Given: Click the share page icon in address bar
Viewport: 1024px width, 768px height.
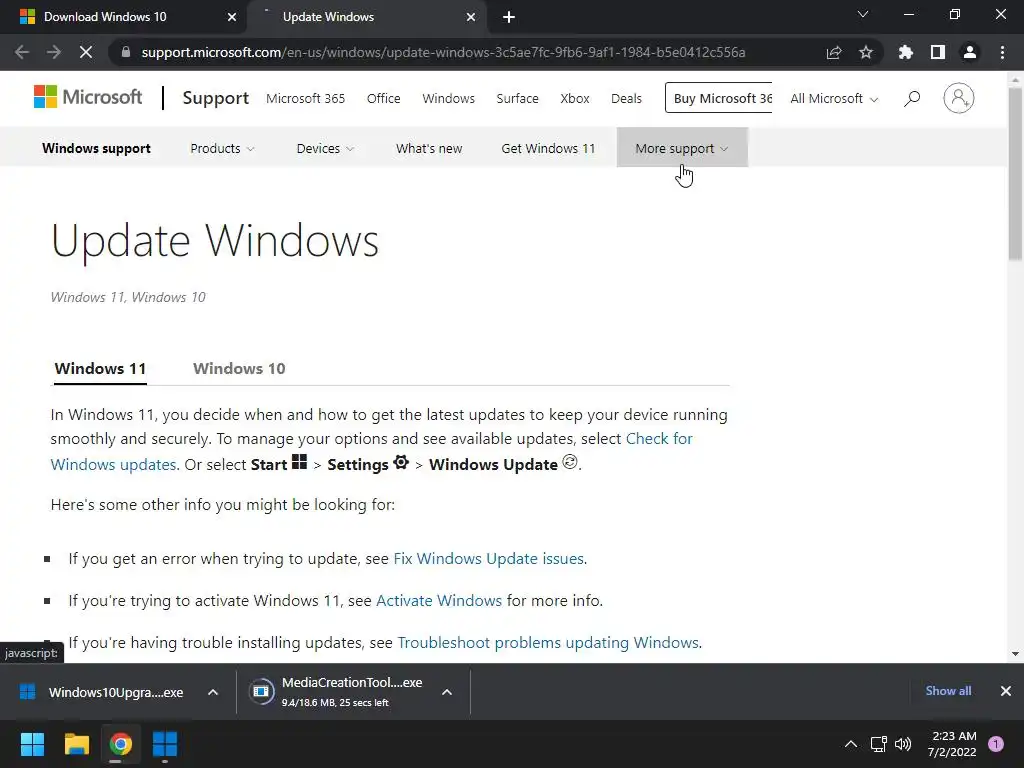Looking at the screenshot, I should coord(834,52).
